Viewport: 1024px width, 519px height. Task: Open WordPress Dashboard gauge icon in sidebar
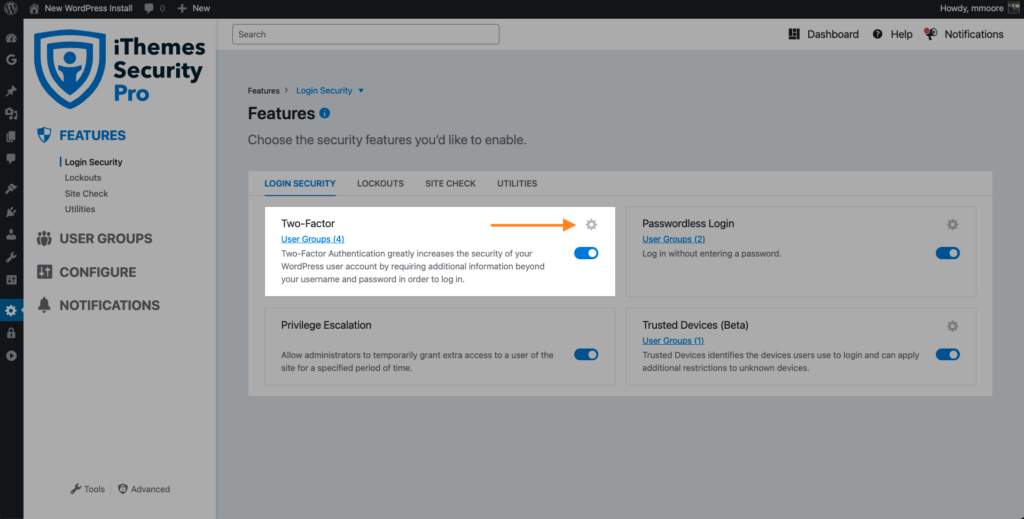pos(11,38)
